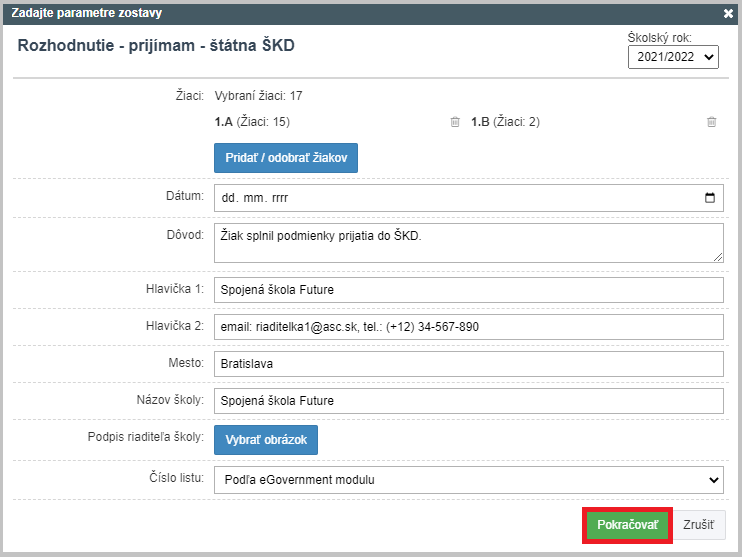Remove class 1.B using trash icon
Screen dimensions: 742x557
(x=711, y=122)
